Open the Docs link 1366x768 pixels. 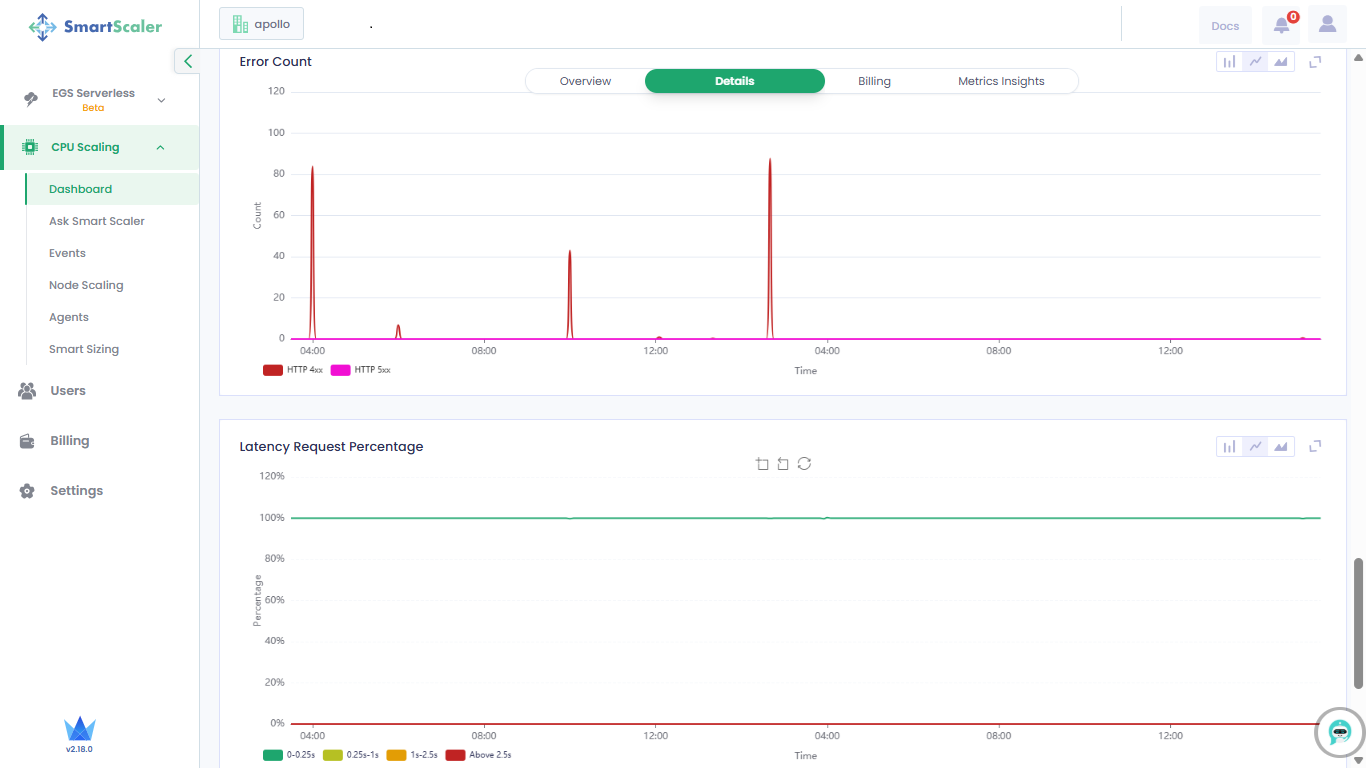pyautogui.click(x=1225, y=26)
